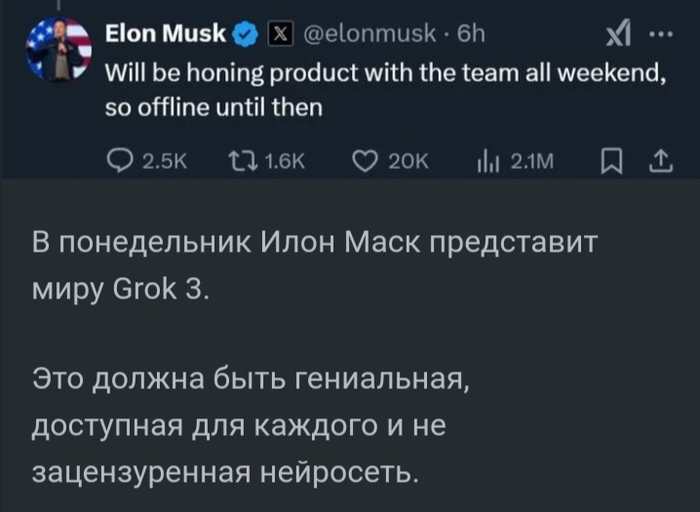Click the 20K likes count
700x512 pixels.
pos(407,160)
